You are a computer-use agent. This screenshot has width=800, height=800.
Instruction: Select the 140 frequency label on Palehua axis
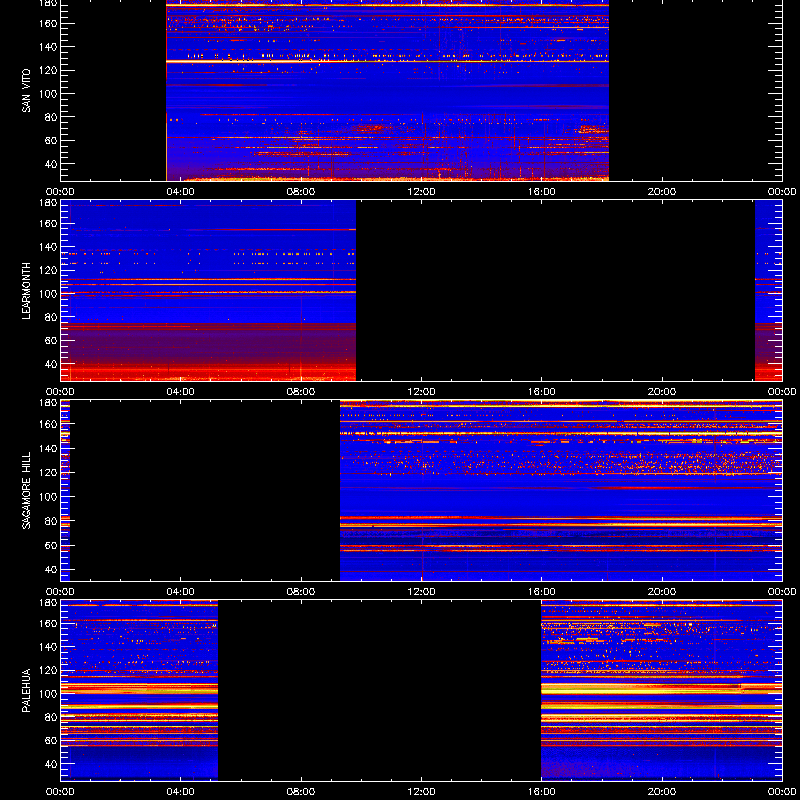[49, 647]
